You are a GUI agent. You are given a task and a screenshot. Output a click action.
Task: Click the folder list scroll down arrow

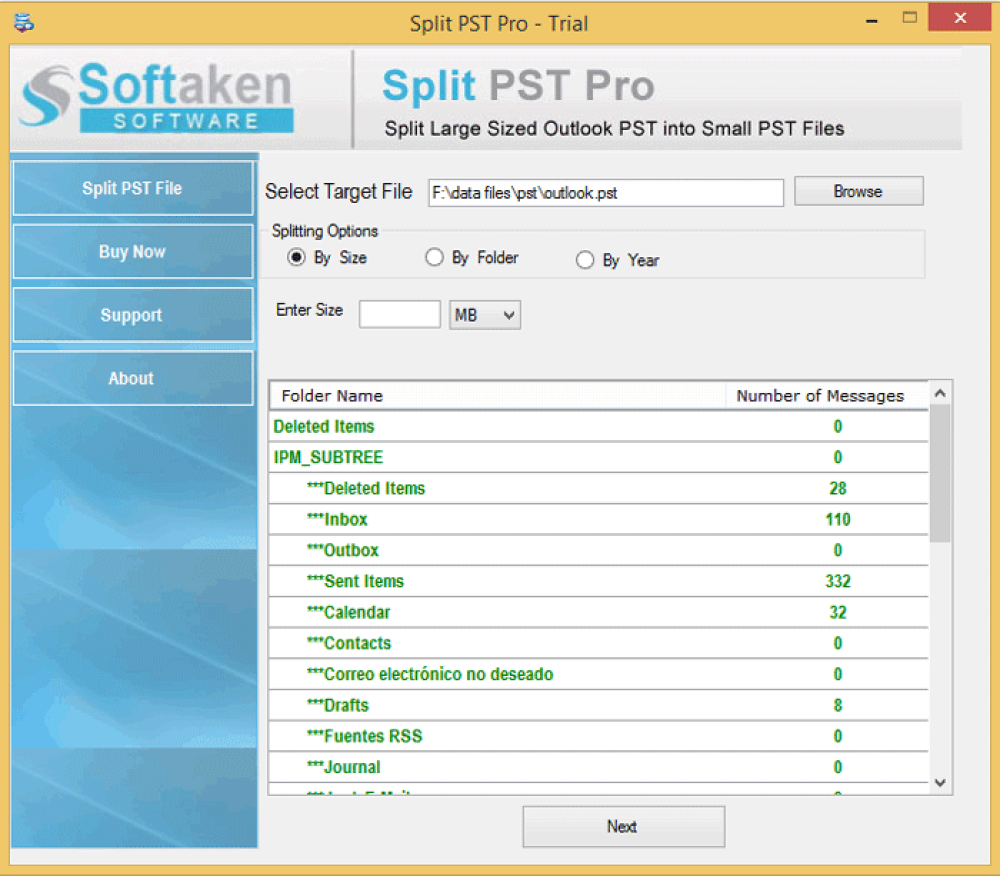(940, 782)
